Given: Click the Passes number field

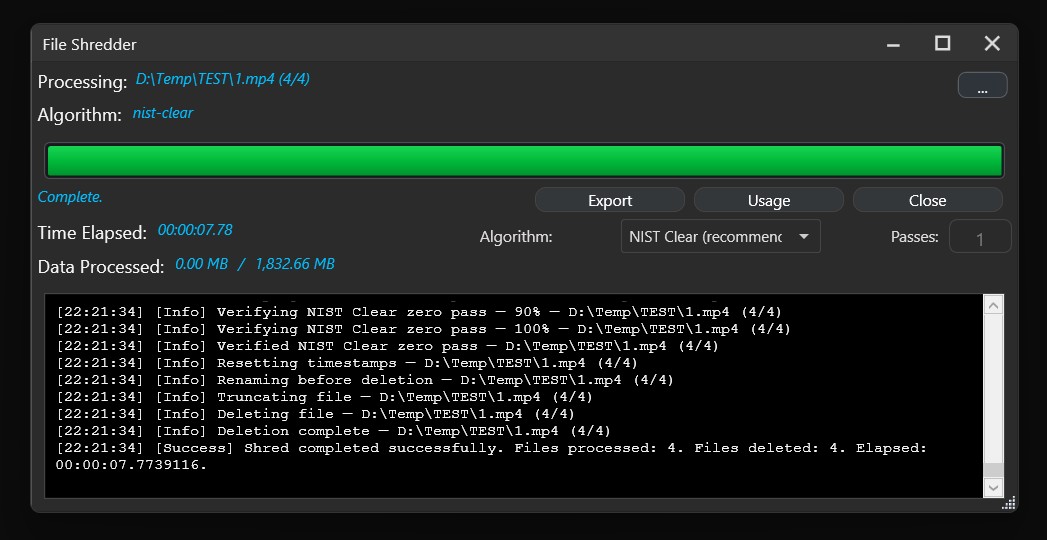Looking at the screenshot, I should click(x=980, y=237).
